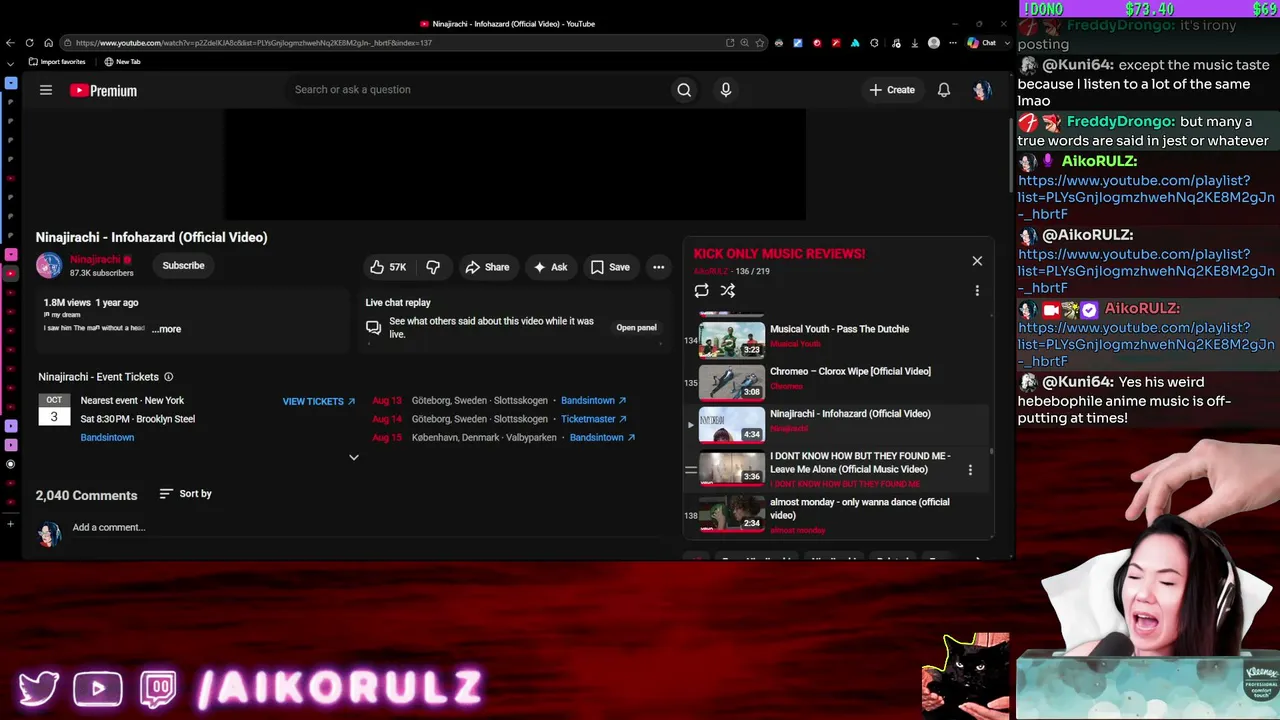The width and height of the screenshot is (1280, 720).
Task: Open the Ninajirachi channel name link
Action: click(x=95, y=259)
